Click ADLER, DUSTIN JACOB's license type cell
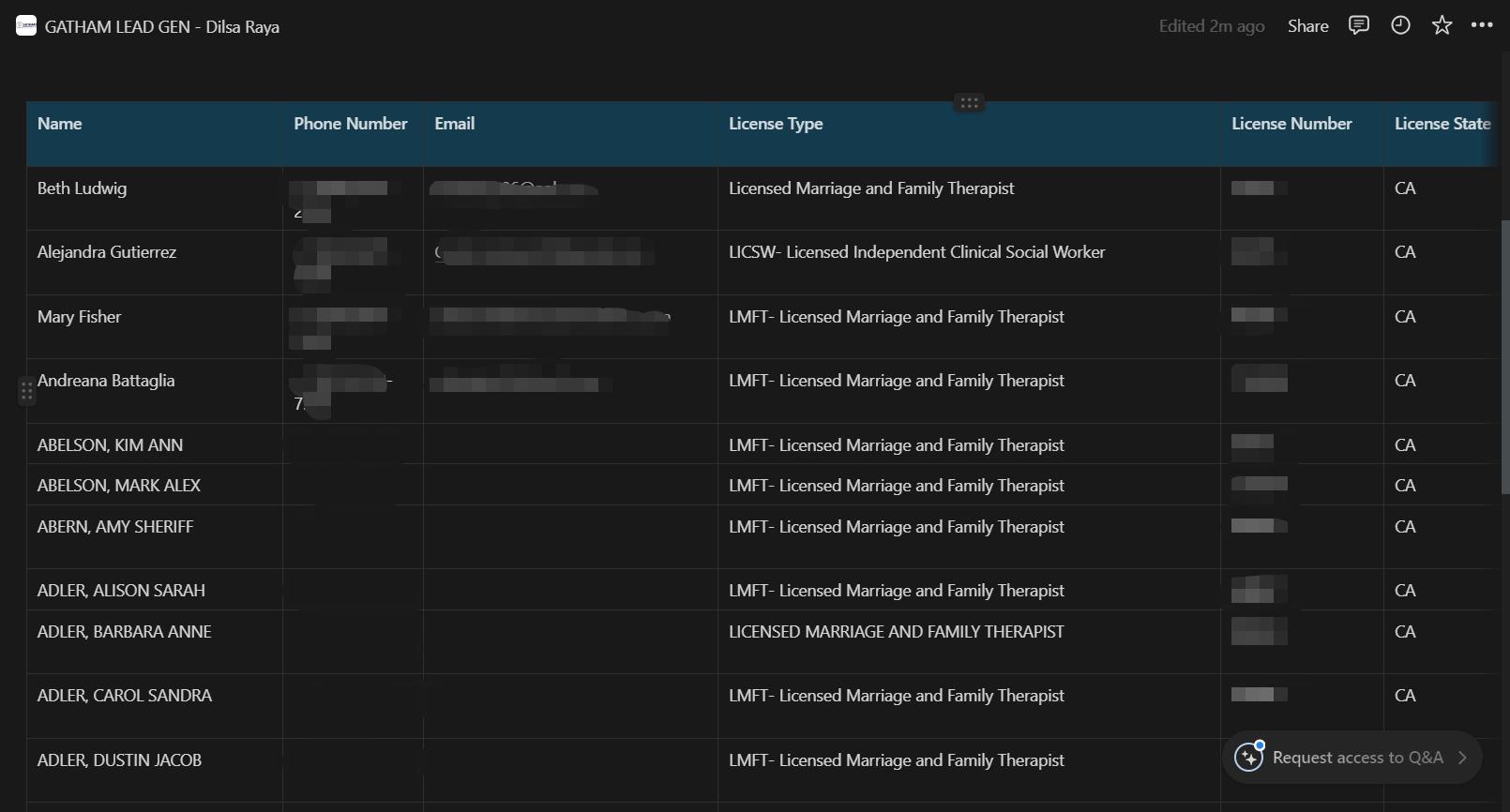The width and height of the screenshot is (1510, 812). click(969, 771)
